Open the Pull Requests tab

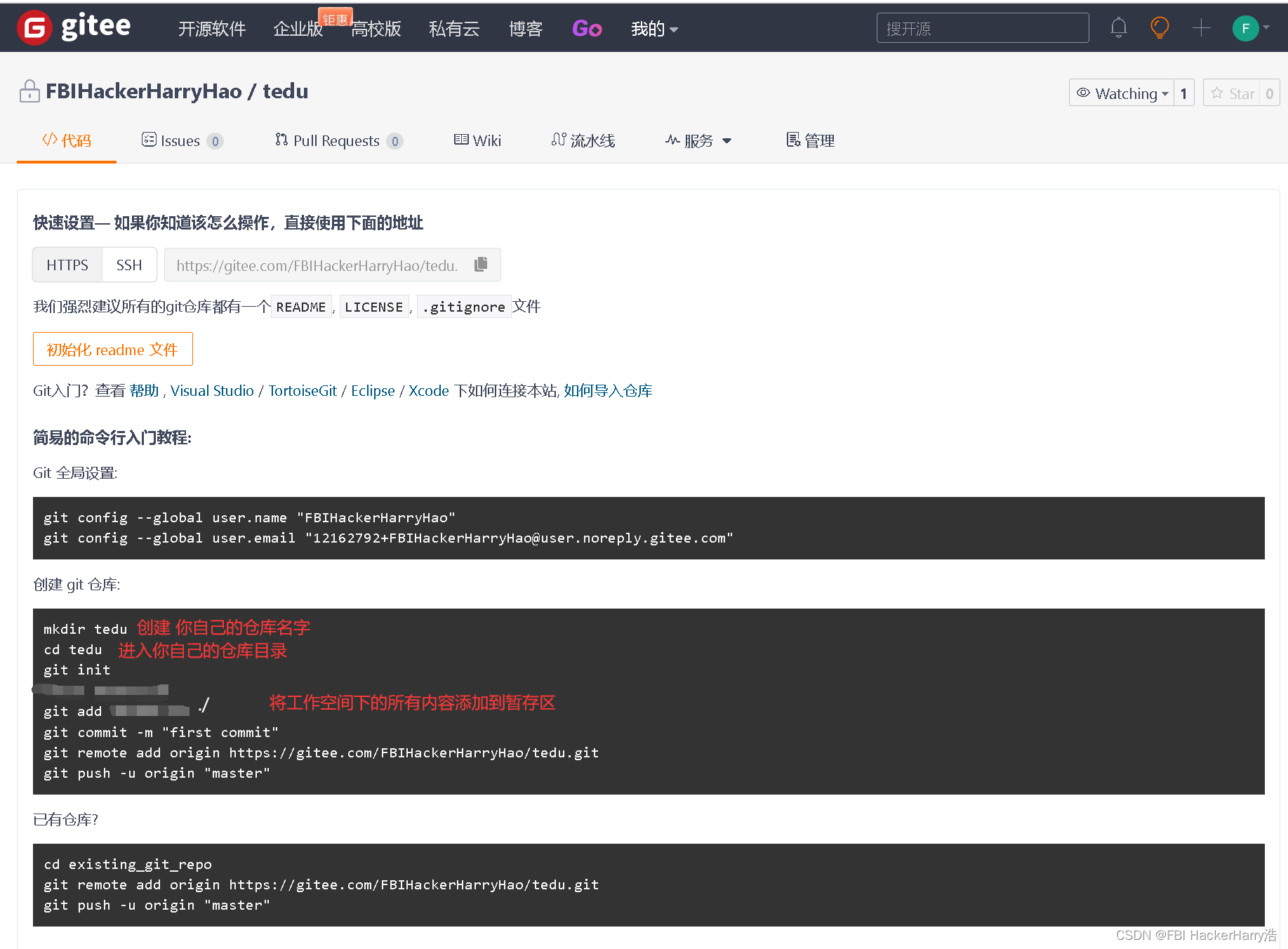click(339, 140)
